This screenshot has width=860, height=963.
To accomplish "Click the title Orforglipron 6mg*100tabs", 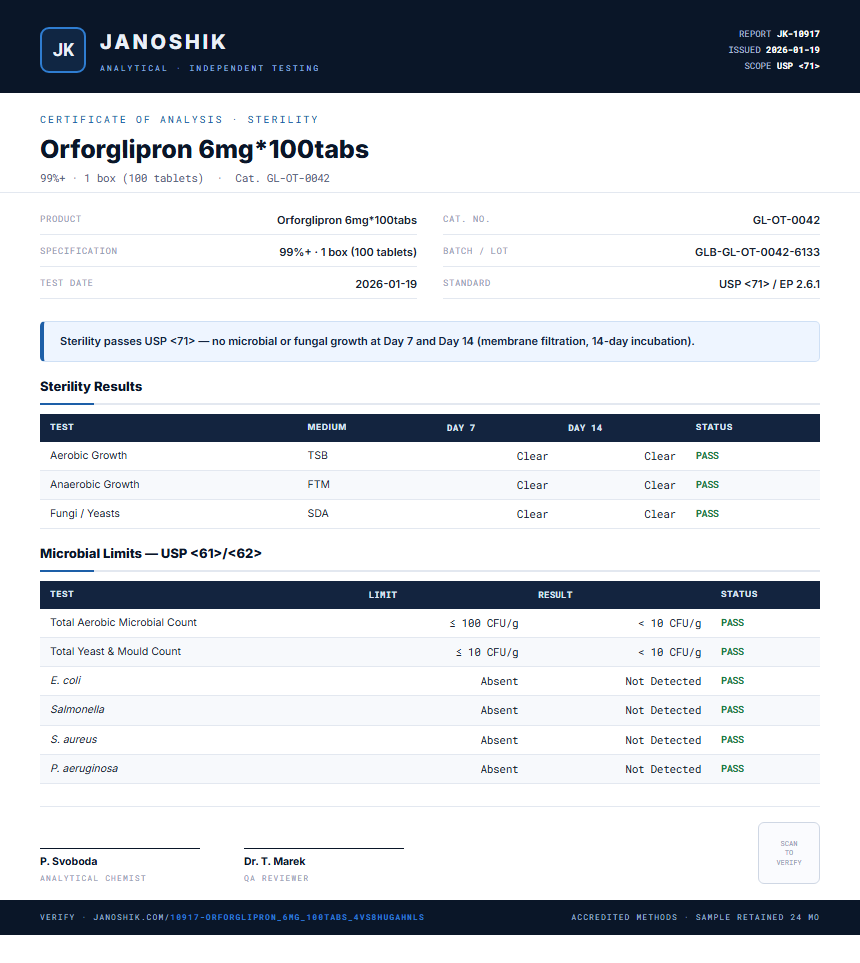I will (x=205, y=149).
